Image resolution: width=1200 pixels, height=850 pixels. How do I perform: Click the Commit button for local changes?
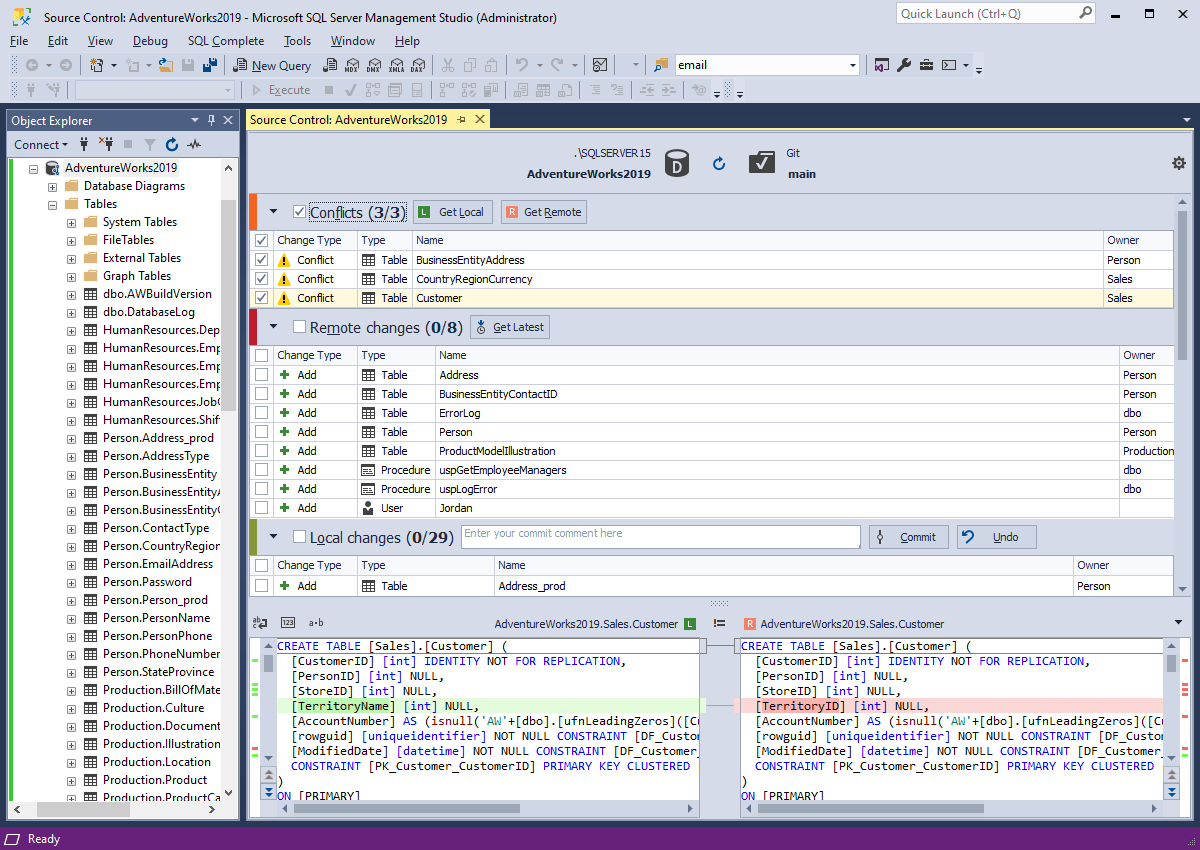click(x=908, y=536)
